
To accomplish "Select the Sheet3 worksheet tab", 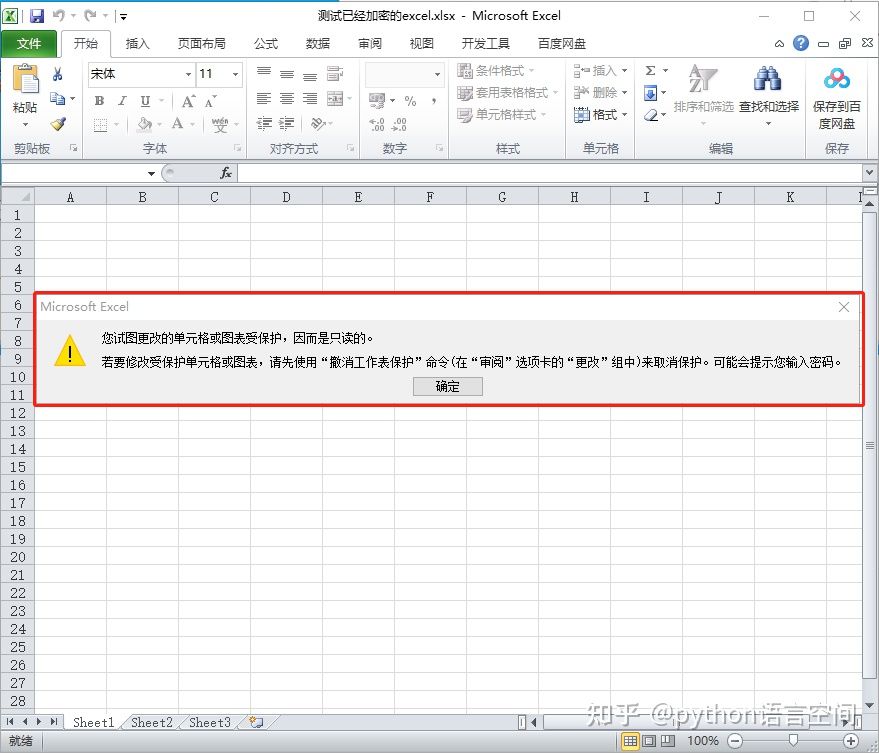I will tap(210, 722).
